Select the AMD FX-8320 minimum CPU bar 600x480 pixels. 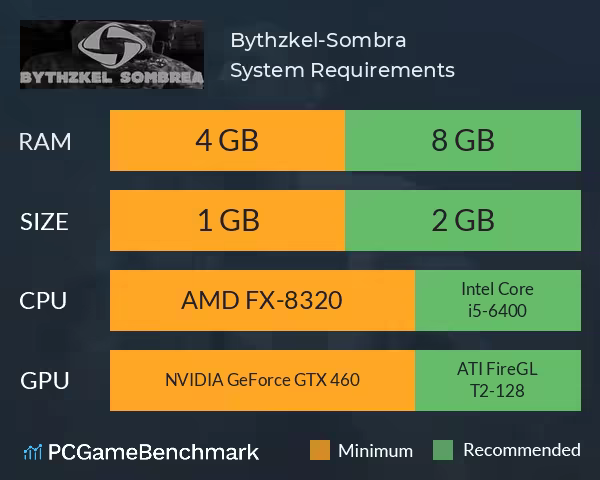point(262,300)
